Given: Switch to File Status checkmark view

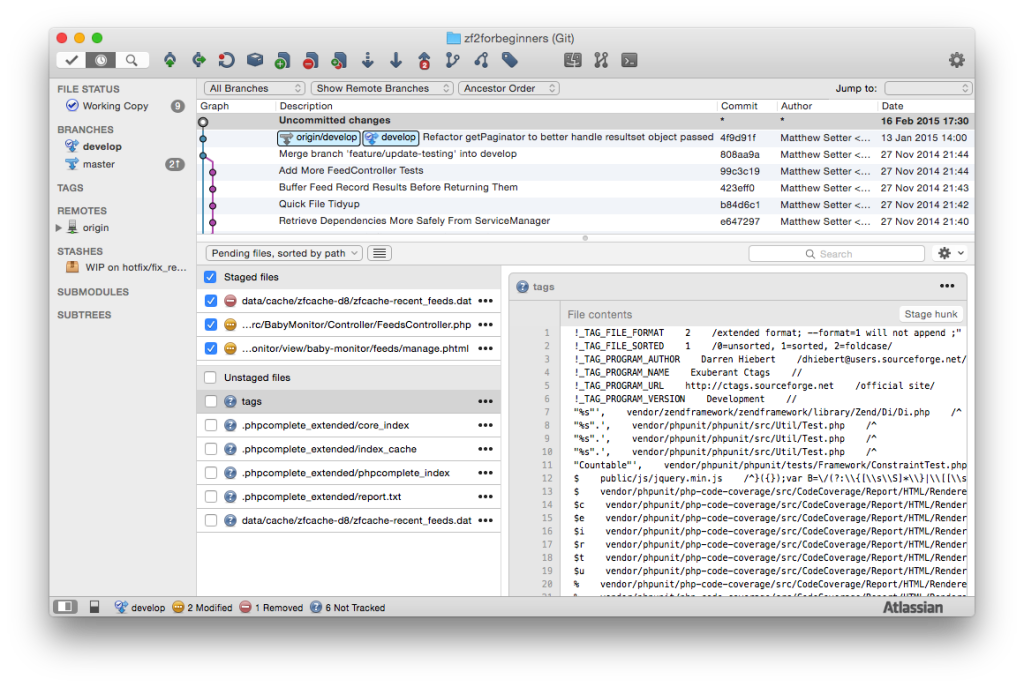Looking at the screenshot, I should tap(71, 60).
